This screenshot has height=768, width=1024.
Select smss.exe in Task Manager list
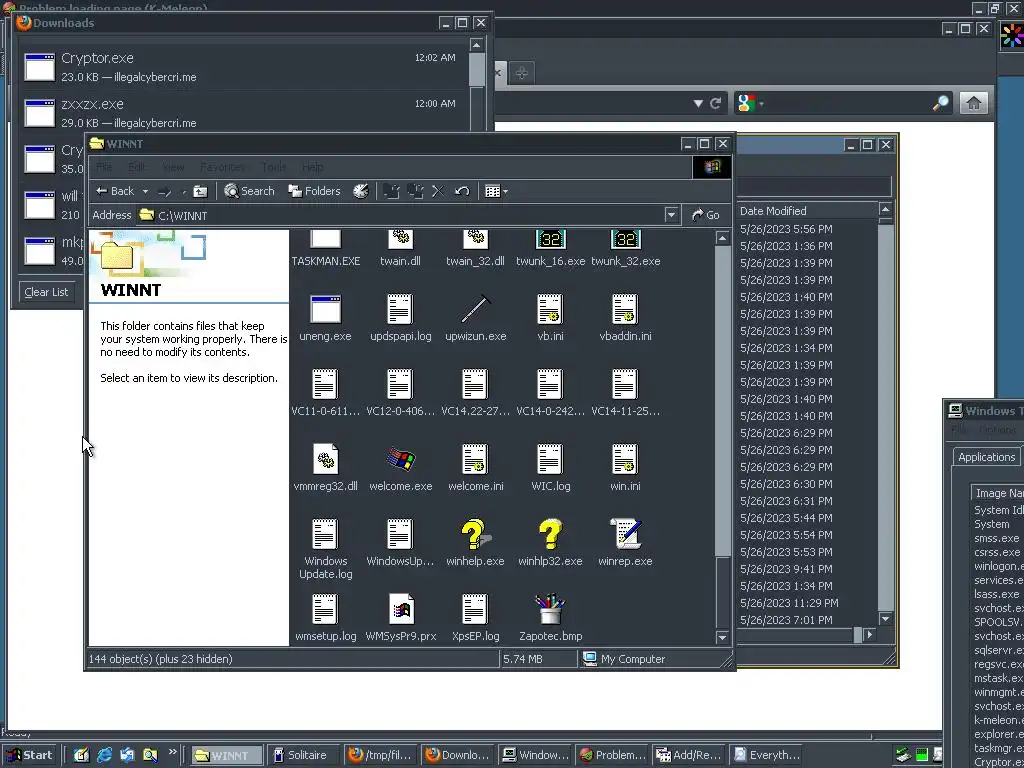point(996,538)
